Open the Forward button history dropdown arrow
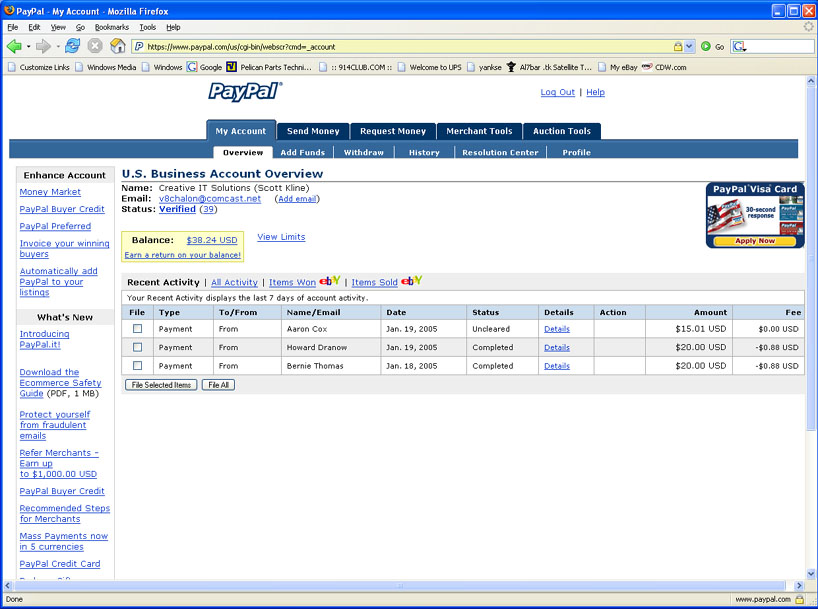Image resolution: width=818 pixels, height=609 pixels. pos(57,46)
